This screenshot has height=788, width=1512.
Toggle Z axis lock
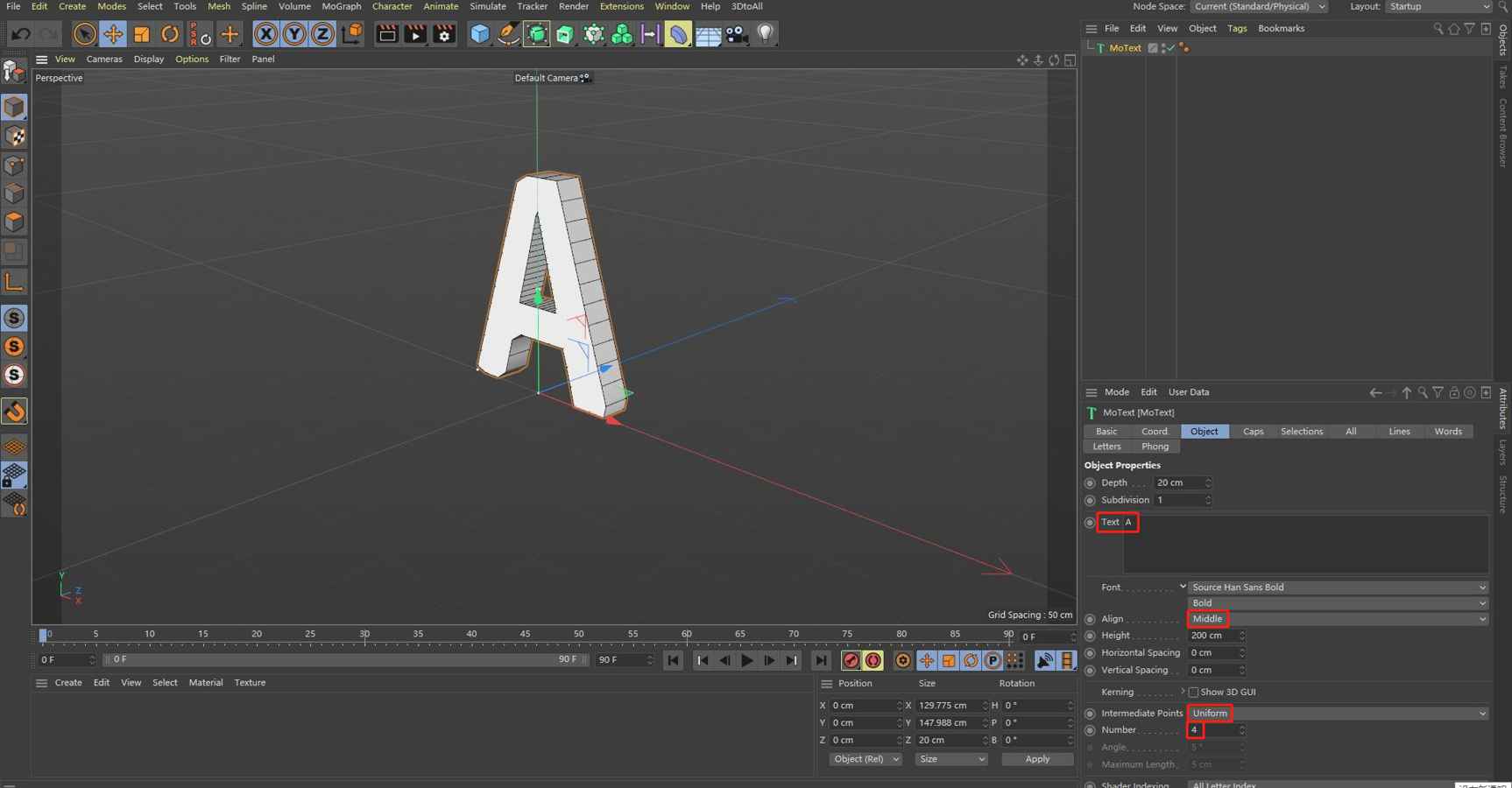coord(322,34)
